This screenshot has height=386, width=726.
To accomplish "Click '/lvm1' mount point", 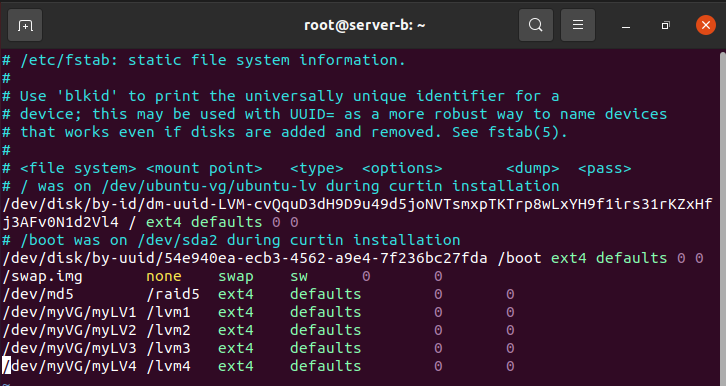I will (x=169, y=312).
